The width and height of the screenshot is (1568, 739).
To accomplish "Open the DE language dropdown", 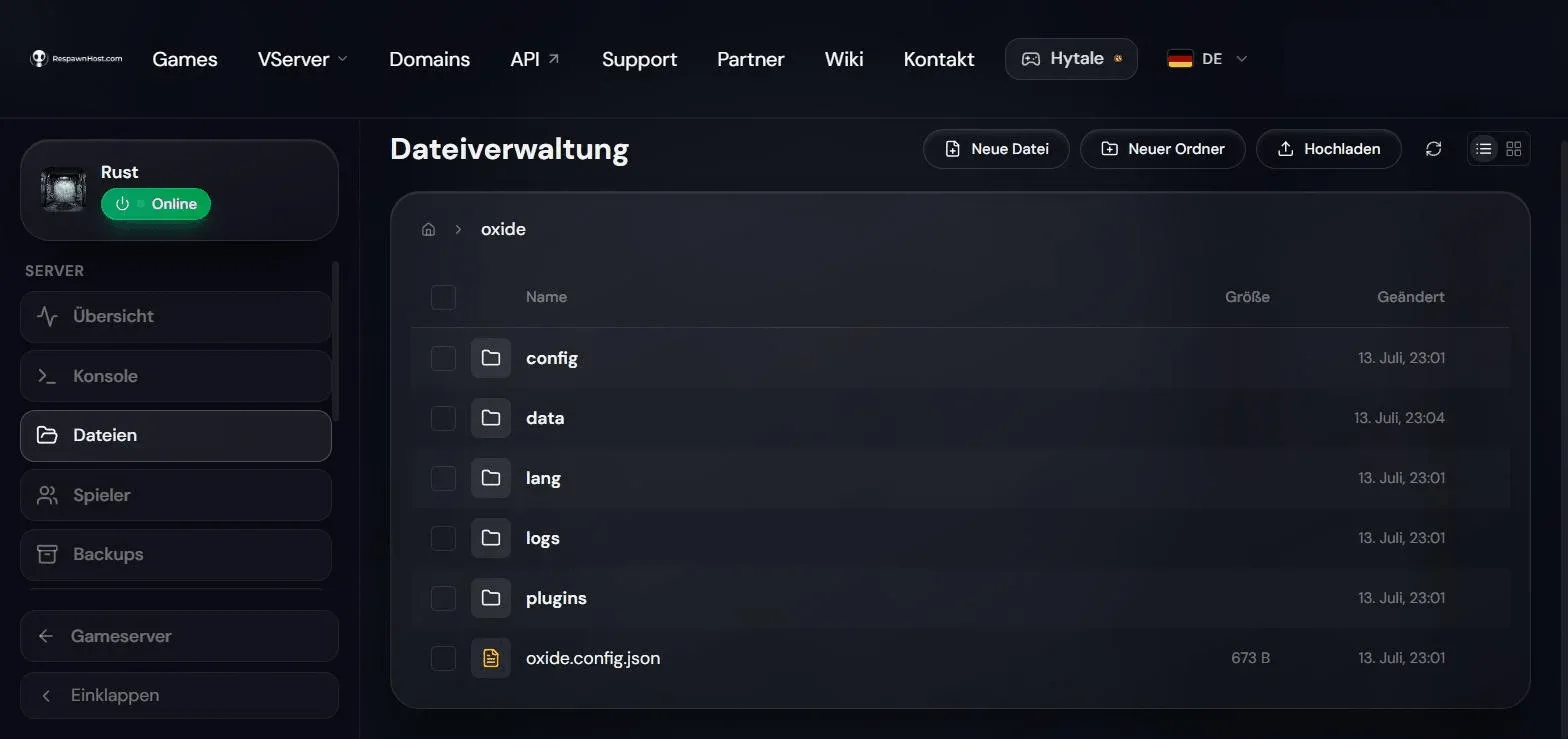I will pos(1209,59).
